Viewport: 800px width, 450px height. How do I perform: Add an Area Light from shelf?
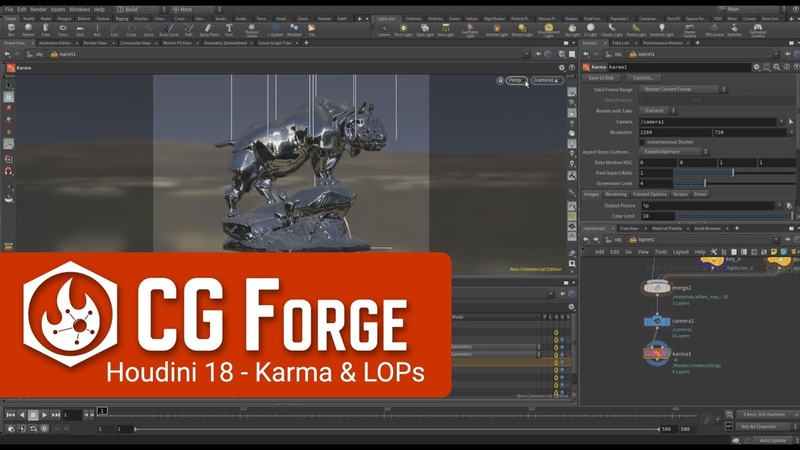click(446, 30)
